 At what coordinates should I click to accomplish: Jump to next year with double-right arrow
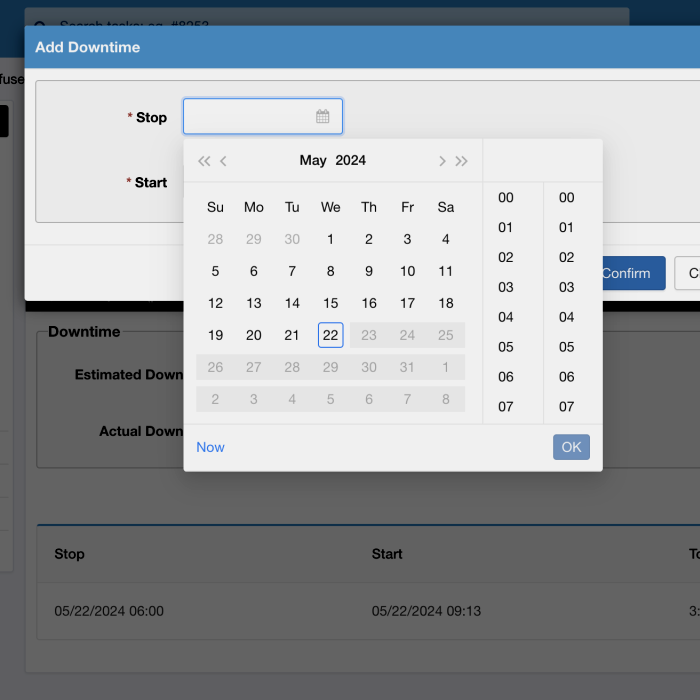tap(462, 161)
